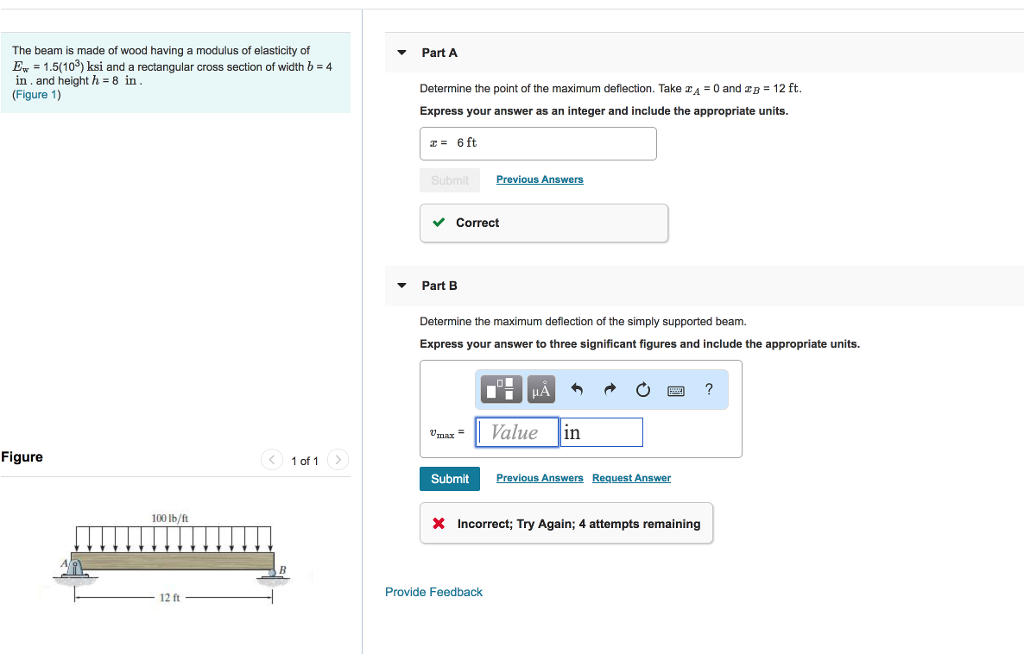Open keyboard shortcuts icon
The width and height of the screenshot is (1024, 654).
pyautogui.click(x=676, y=390)
